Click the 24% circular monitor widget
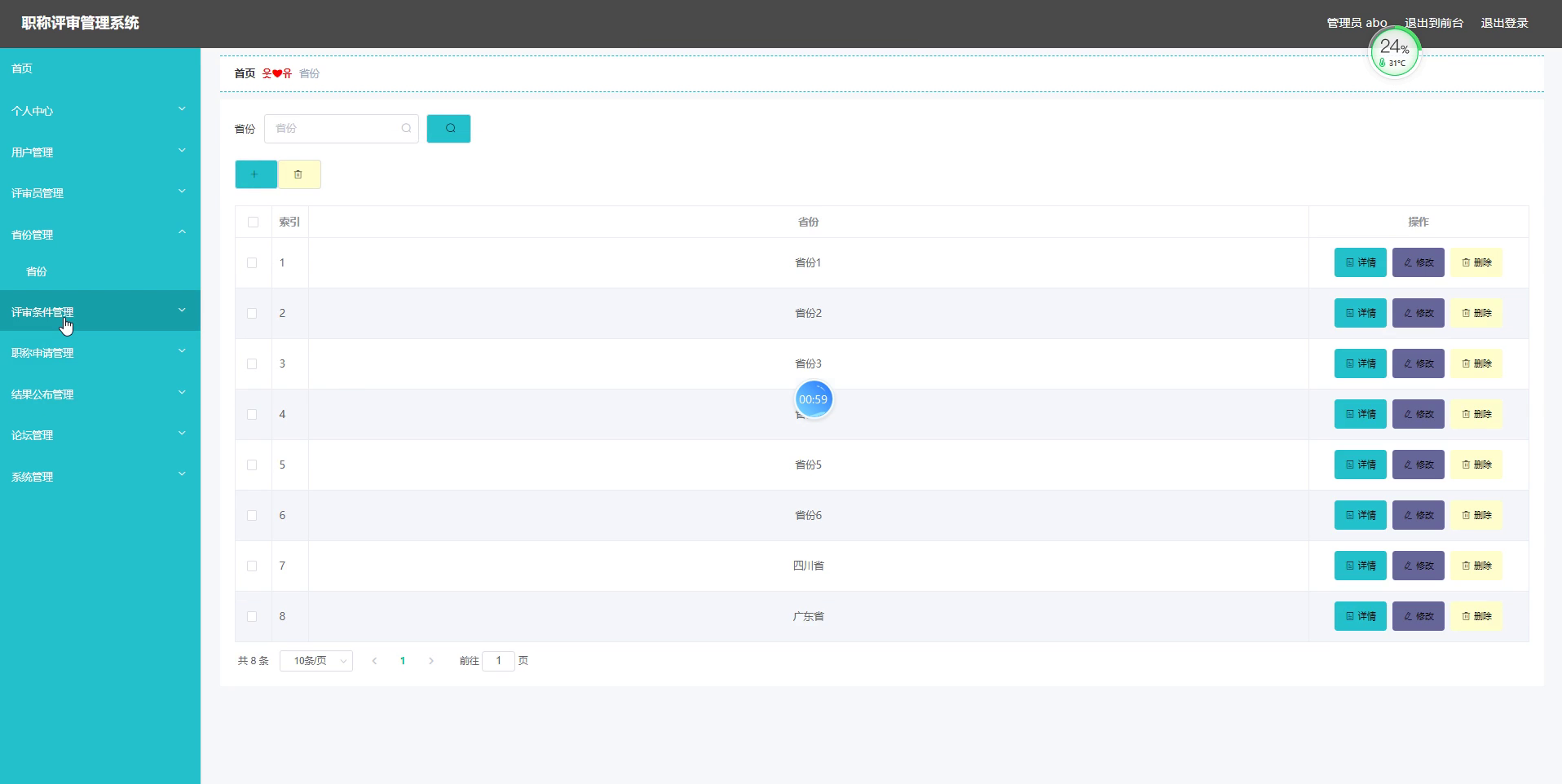Viewport: 1562px width, 784px height. pos(1394,51)
